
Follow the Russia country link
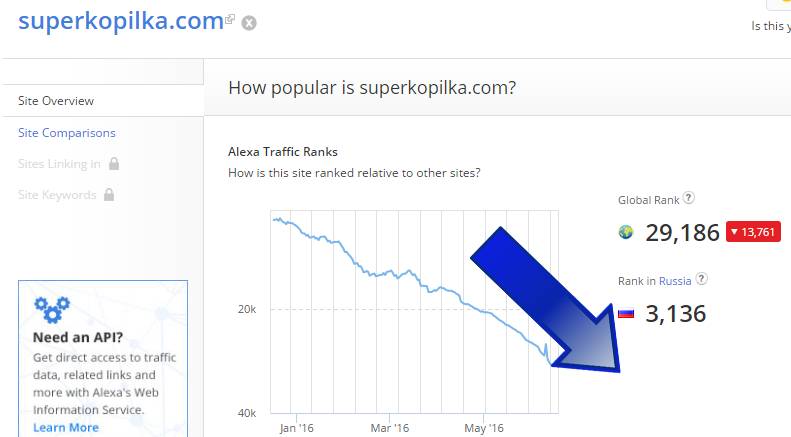(675, 281)
